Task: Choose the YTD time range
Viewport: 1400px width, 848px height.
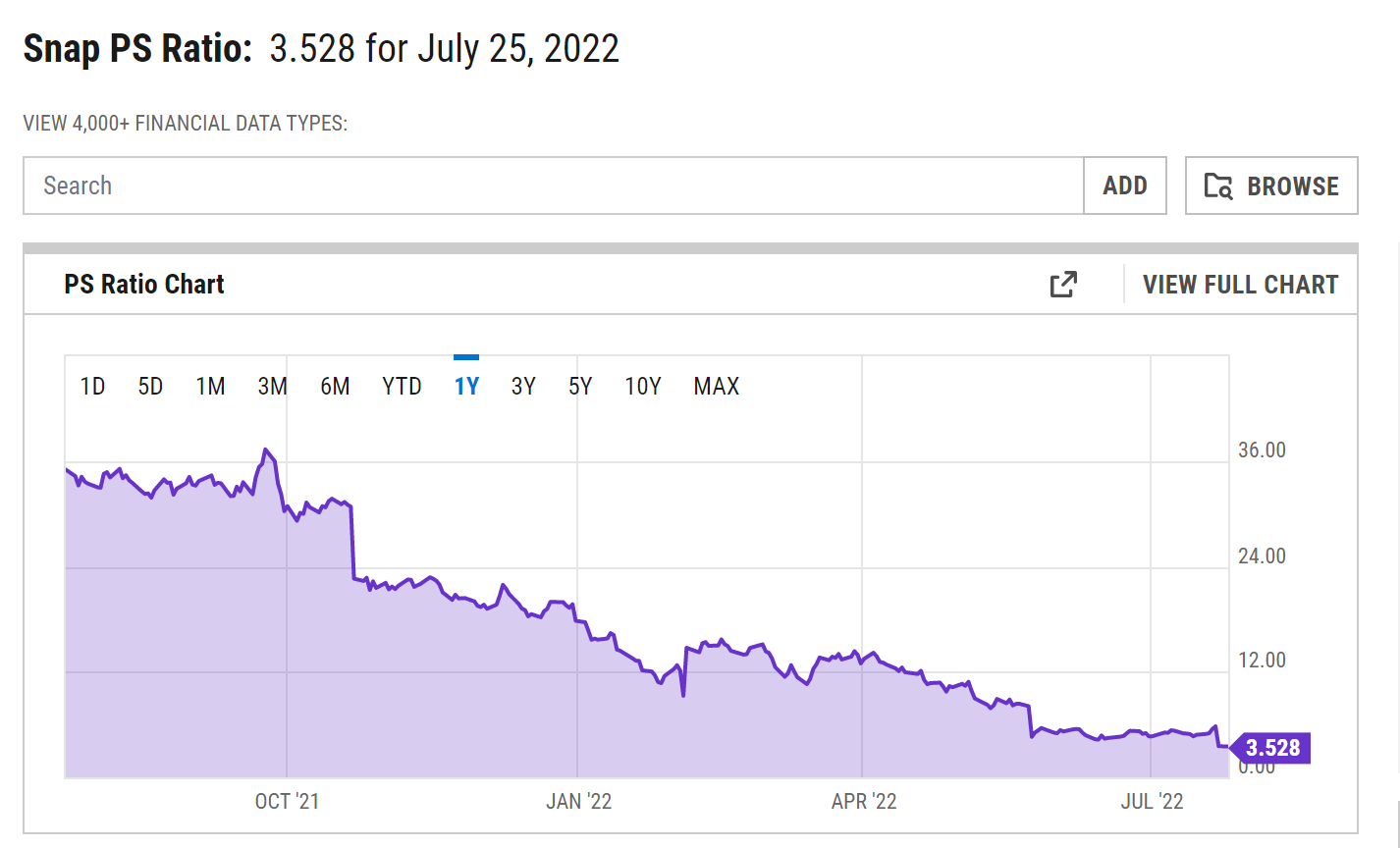Action: coord(402,387)
